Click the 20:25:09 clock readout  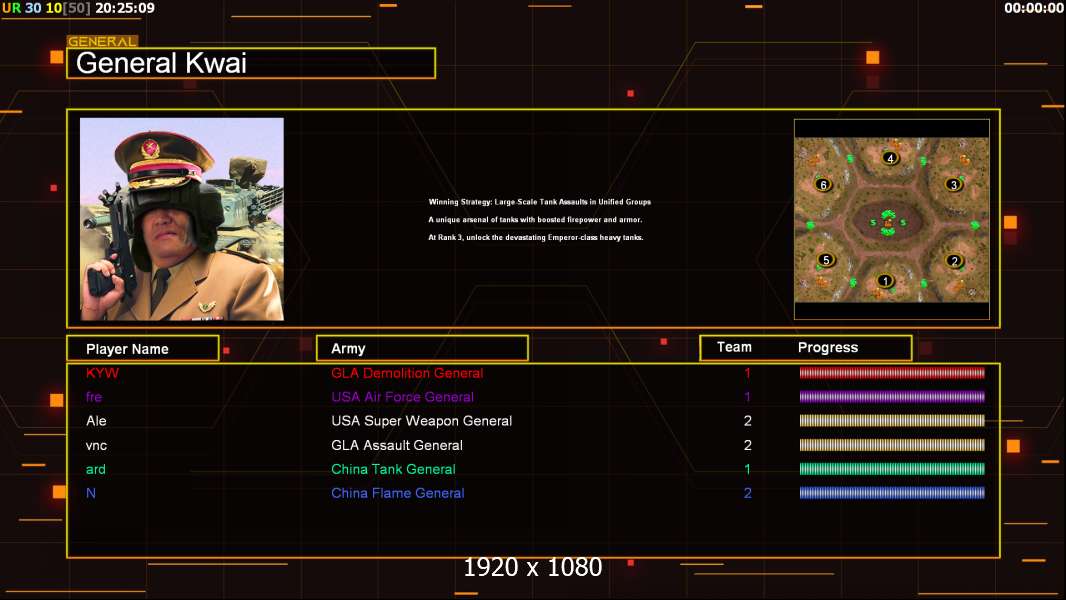pyautogui.click(x=125, y=8)
